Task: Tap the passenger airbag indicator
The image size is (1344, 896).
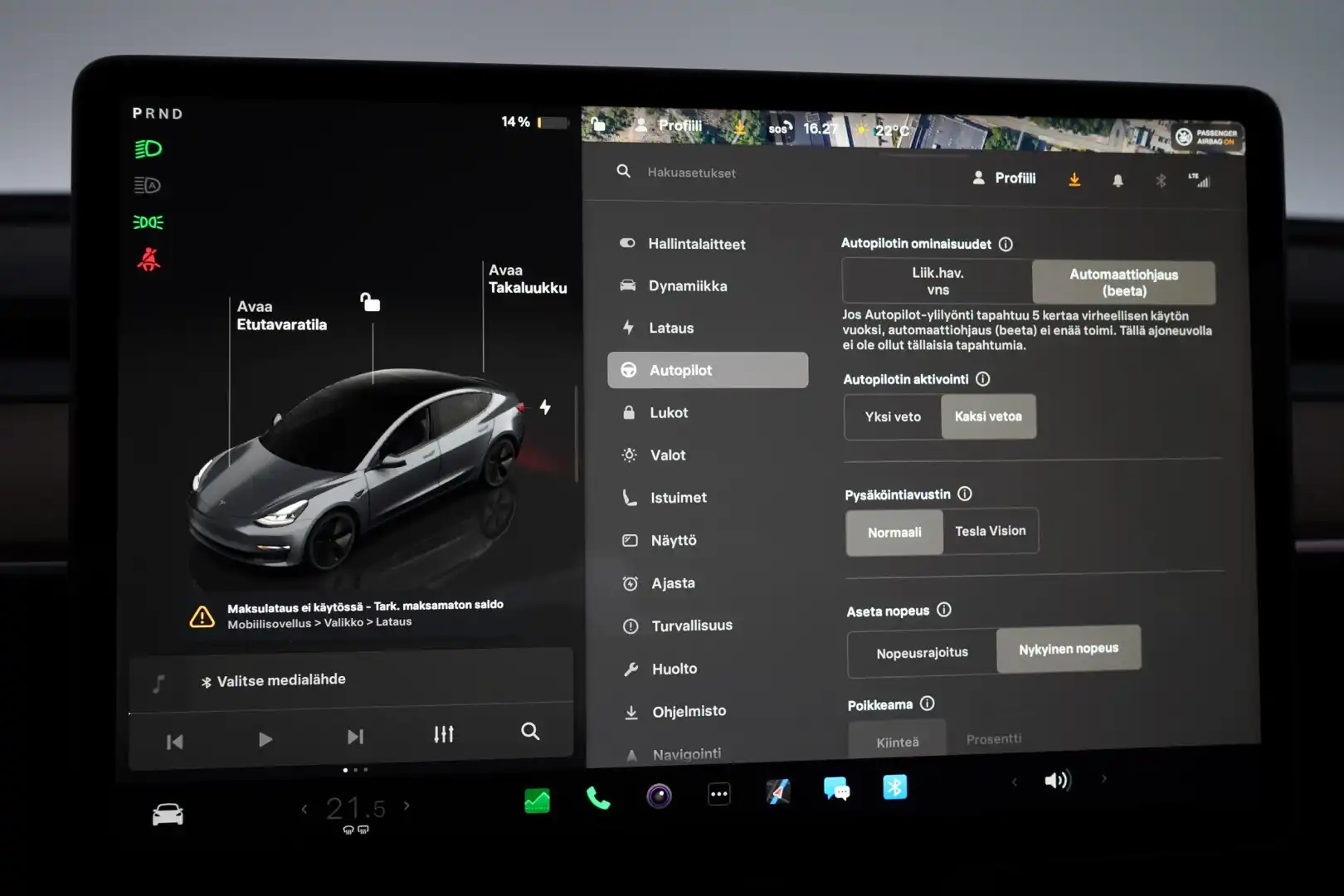Action: pyautogui.click(x=1206, y=137)
